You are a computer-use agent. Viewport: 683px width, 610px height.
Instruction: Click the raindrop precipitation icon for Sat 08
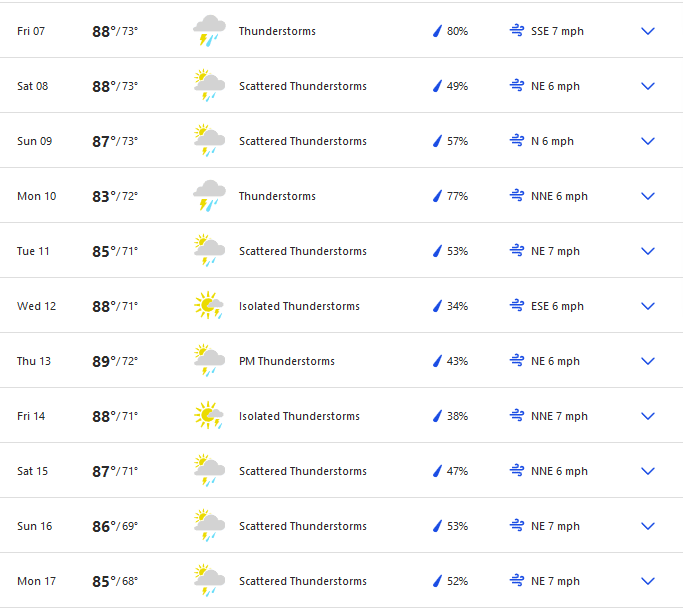coord(437,86)
